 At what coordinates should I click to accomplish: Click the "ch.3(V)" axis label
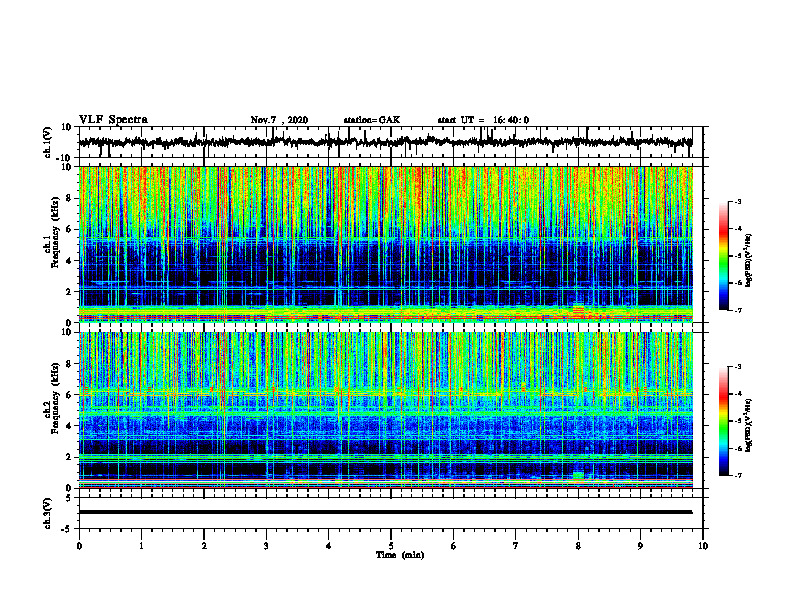(x=47, y=514)
